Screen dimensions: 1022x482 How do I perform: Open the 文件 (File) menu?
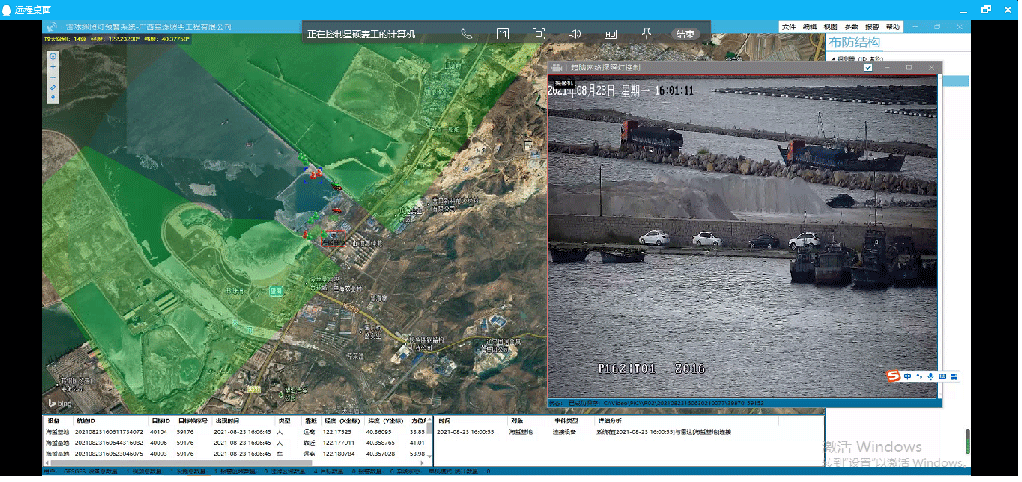pos(789,26)
